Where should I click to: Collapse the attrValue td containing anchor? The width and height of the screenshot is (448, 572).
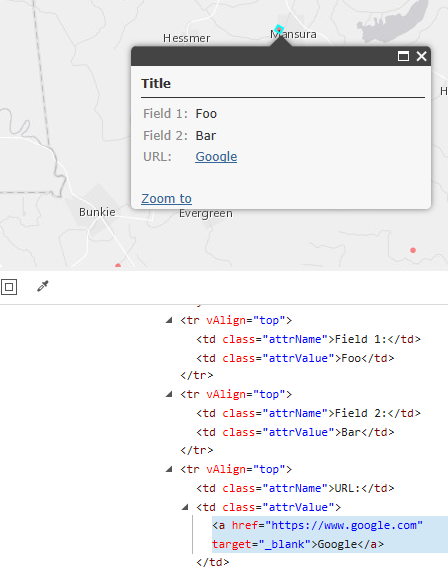pyautogui.click(x=185, y=507)
